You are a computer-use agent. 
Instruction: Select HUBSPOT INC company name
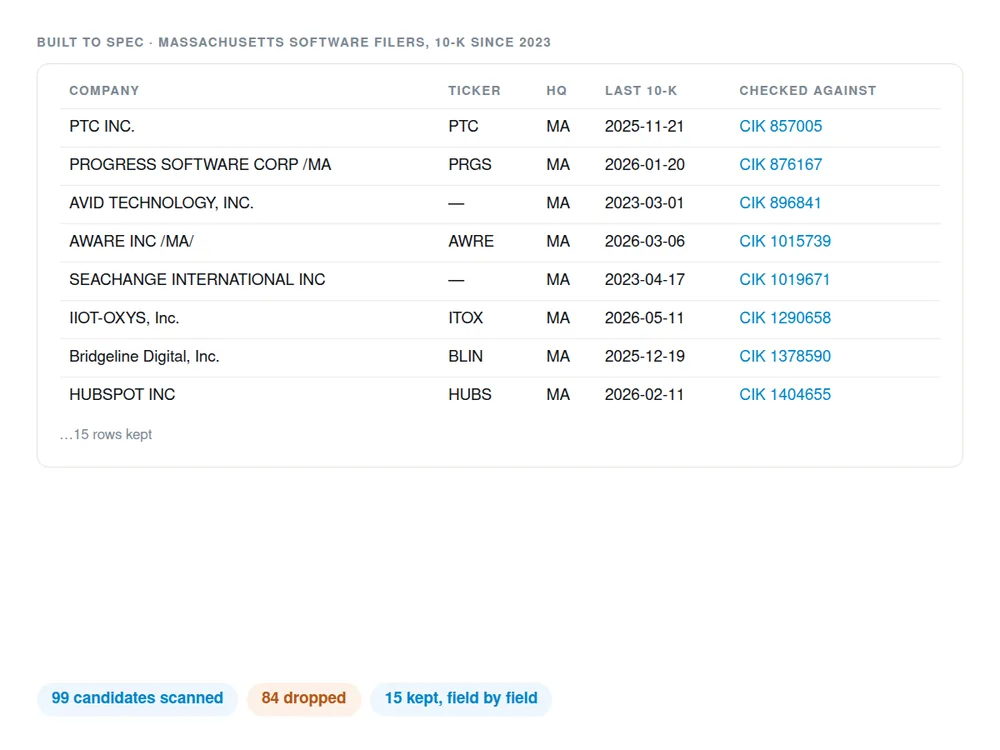pos(122,394)
